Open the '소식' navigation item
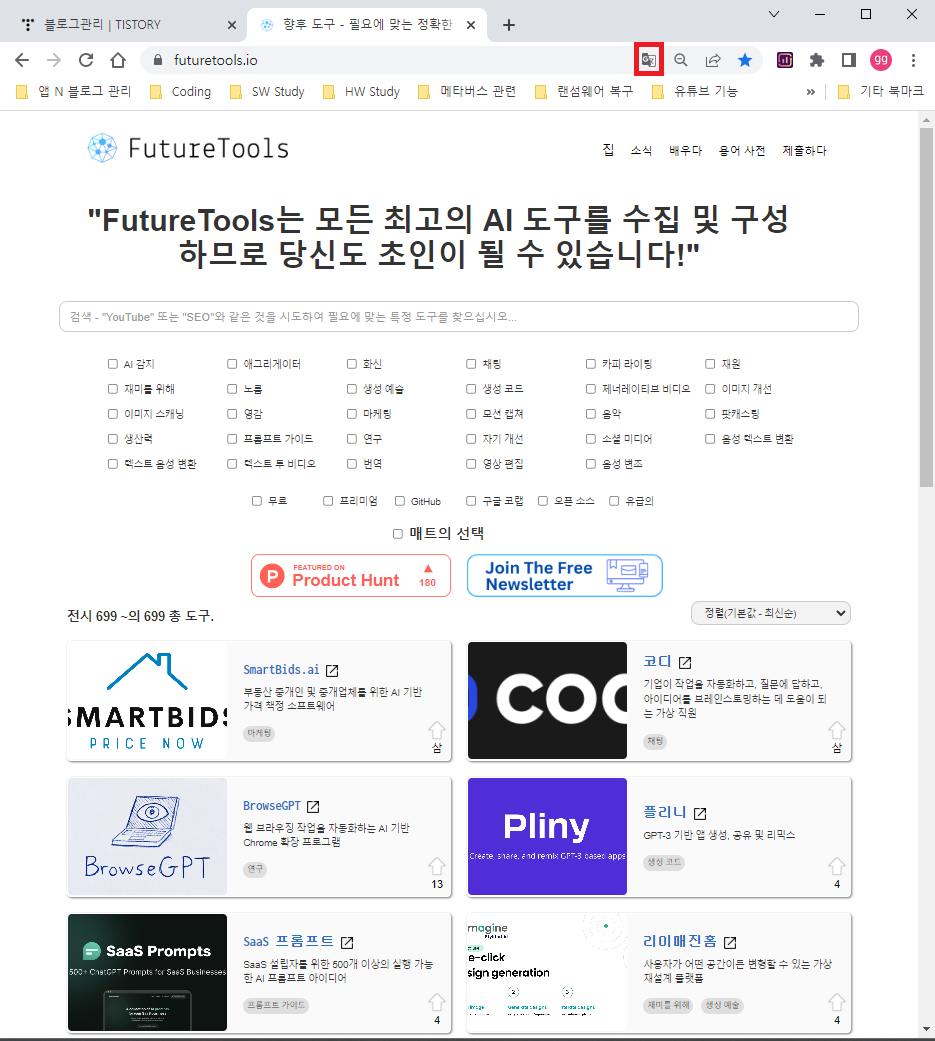 (x=641, y=151)
